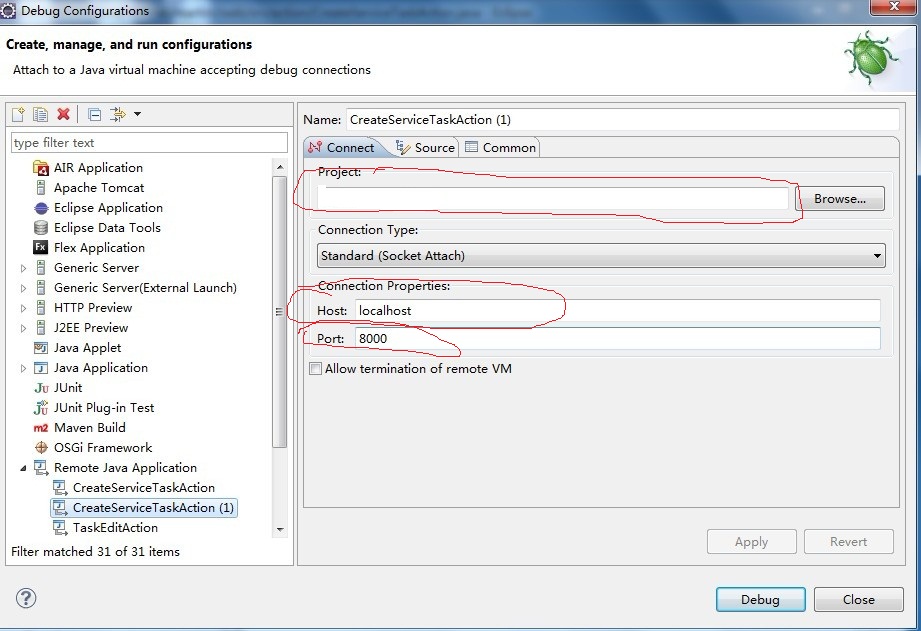Select CreateServiceTaskAction (1) under Remote Java Application

tap(152, 507)
